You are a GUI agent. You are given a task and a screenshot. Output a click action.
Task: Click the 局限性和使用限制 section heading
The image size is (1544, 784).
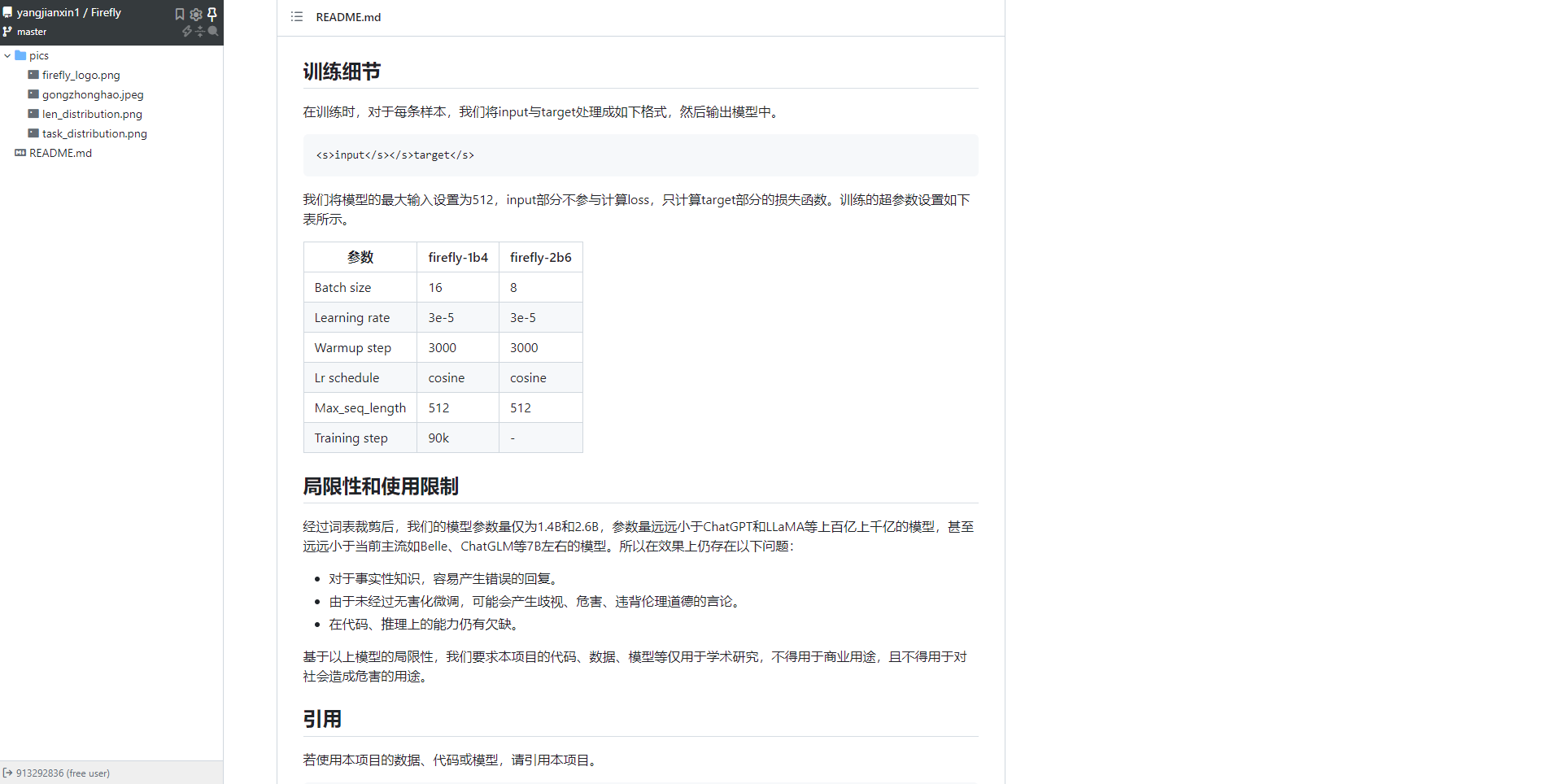tap(381, 486)
